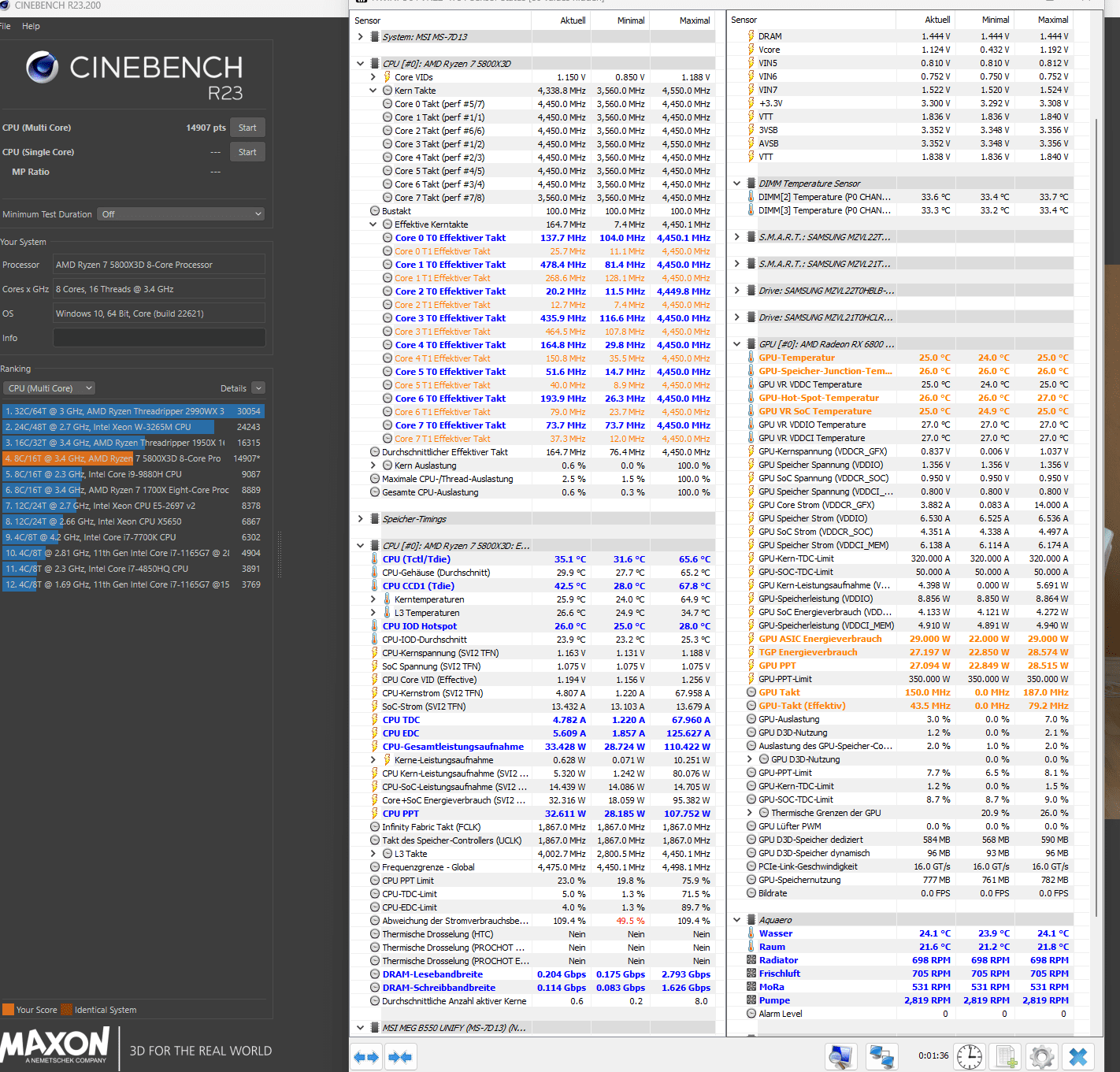Expand the DIMM Temperature Sensor group toggle
The height and width of the screenshot is (1072, 1120).
(x=737, y=184)
